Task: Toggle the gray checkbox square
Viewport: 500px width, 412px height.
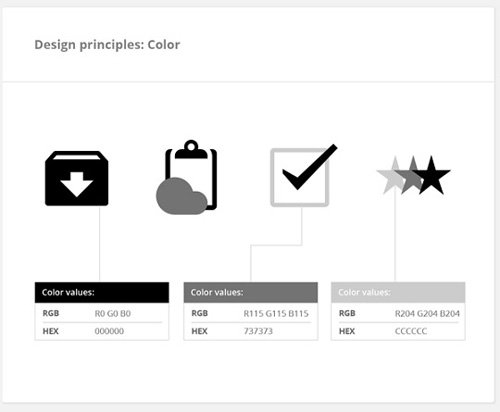Action: click(x=300, y=177)
